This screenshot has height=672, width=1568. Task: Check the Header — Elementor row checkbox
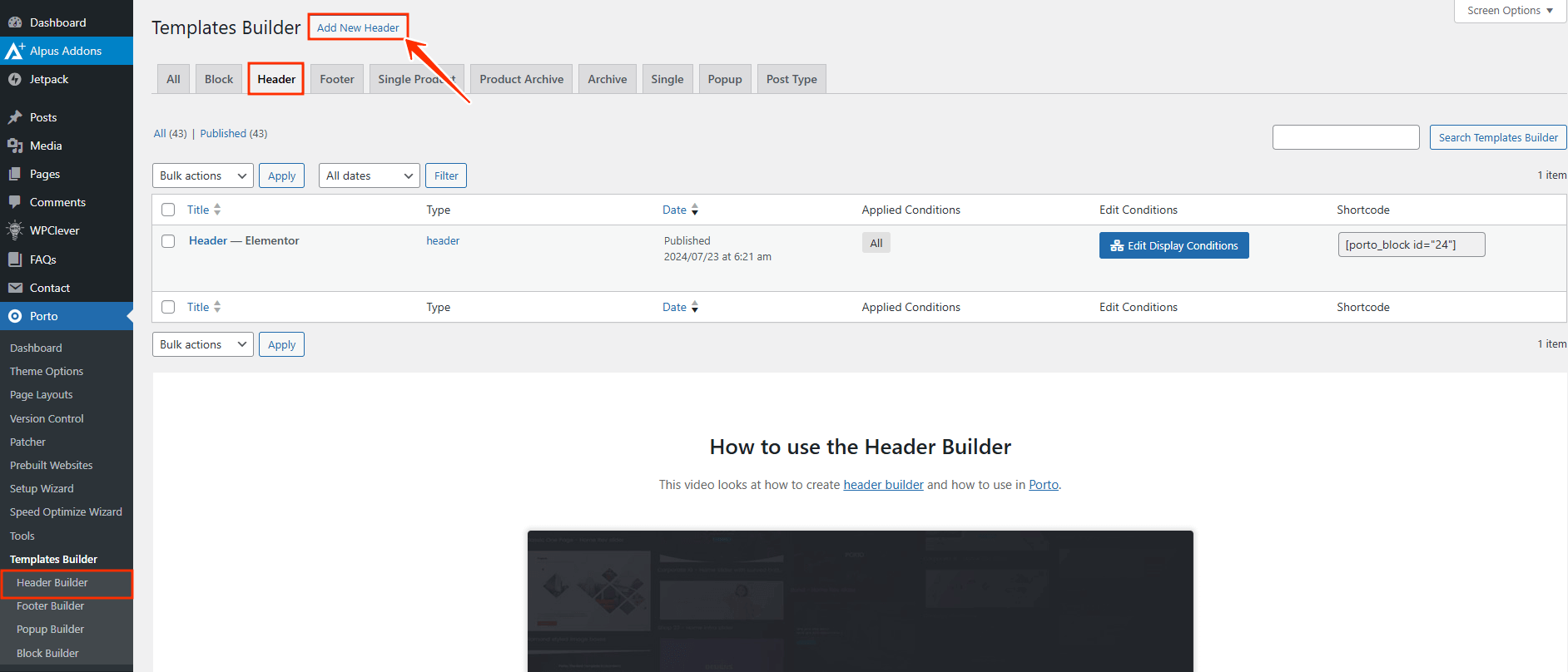point(168,241)
